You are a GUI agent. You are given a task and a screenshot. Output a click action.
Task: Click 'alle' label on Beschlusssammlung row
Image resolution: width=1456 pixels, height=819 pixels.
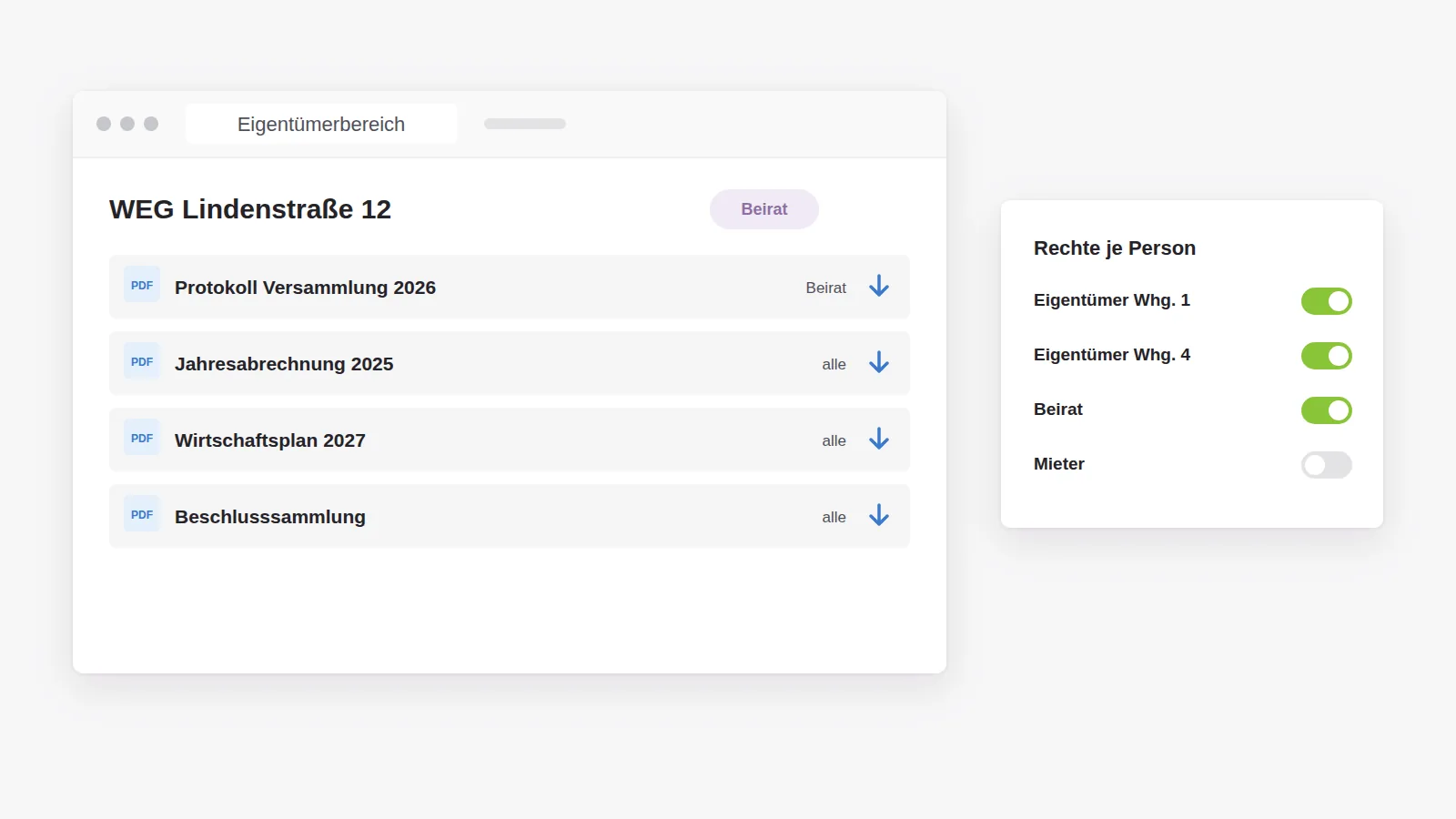pos(834,517)
